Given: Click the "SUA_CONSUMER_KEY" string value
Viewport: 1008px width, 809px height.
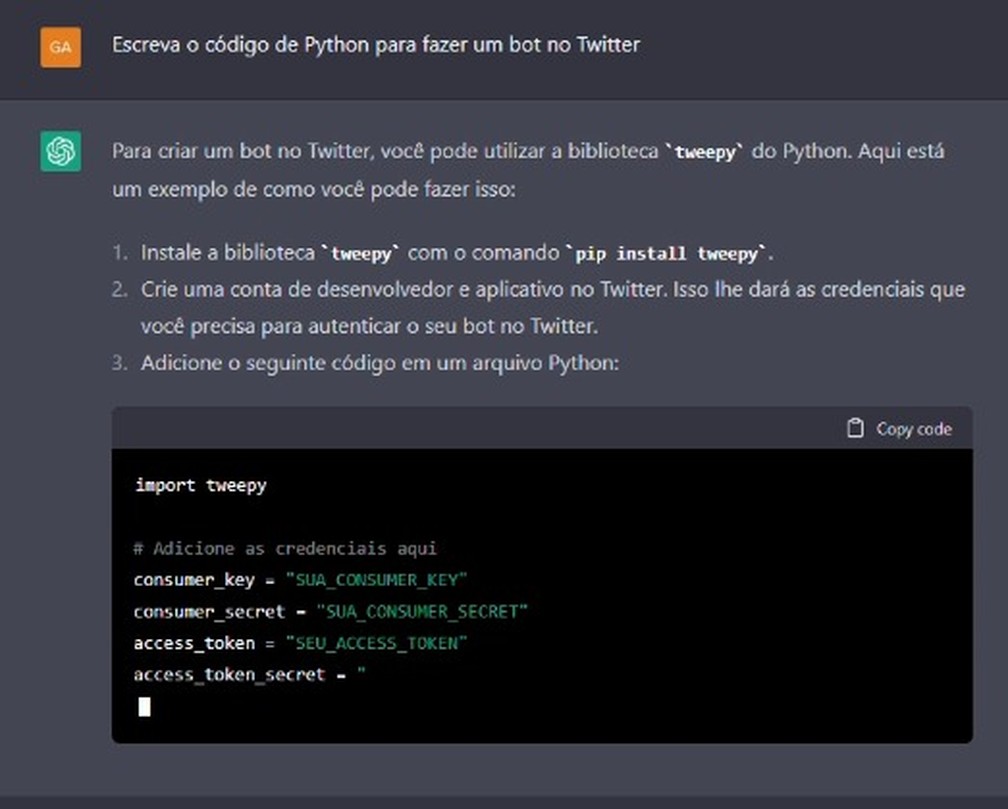Looking at the screenshot, I should tap(376, 580).
